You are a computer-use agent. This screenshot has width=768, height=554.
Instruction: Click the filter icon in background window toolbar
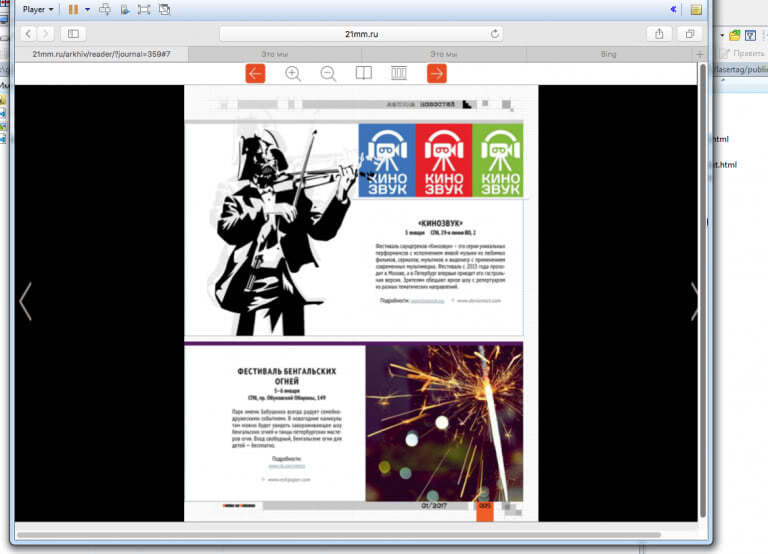(750, 35)
